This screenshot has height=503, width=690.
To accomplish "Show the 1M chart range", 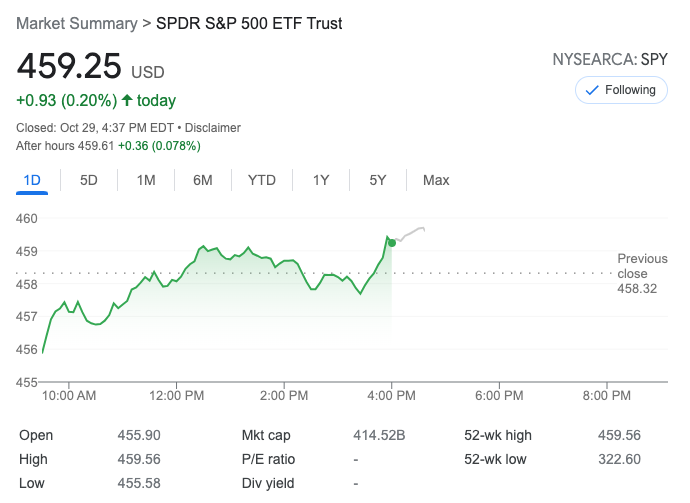I will (x=146, y=180).
